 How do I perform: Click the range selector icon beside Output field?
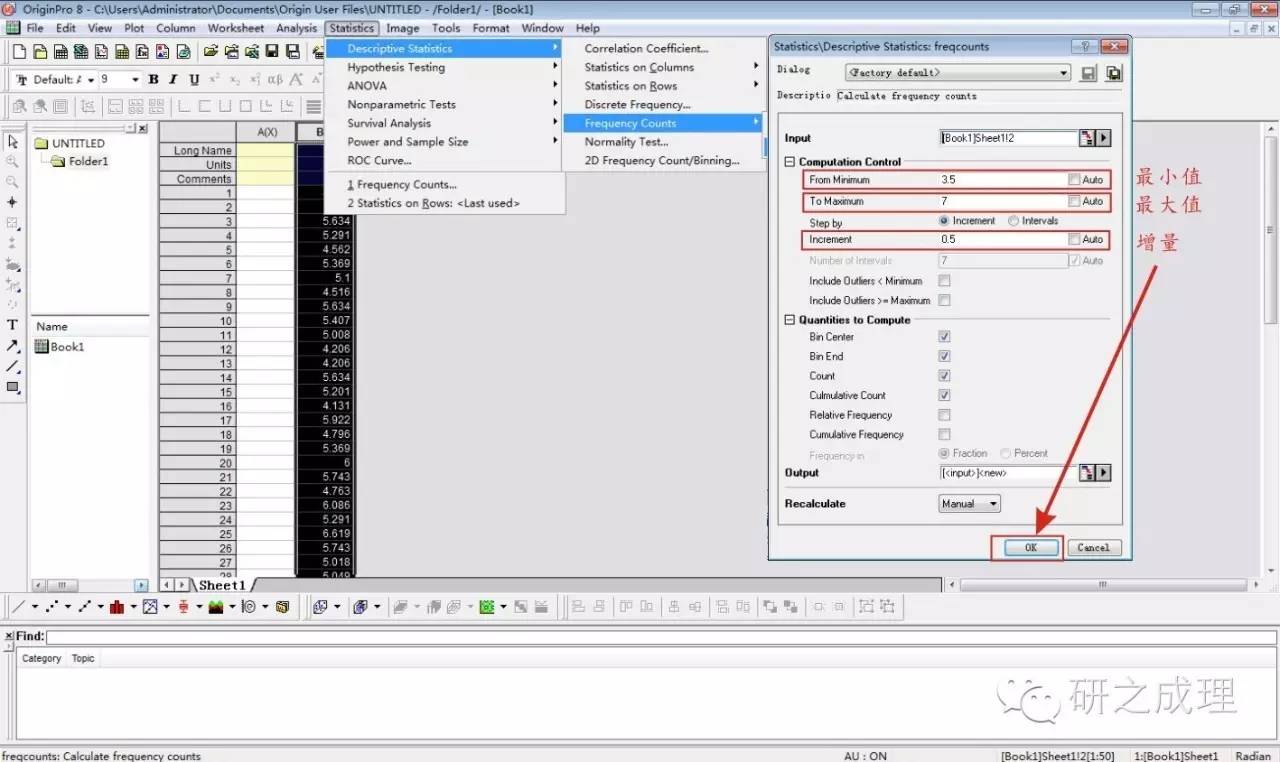tap(1087, 473)
